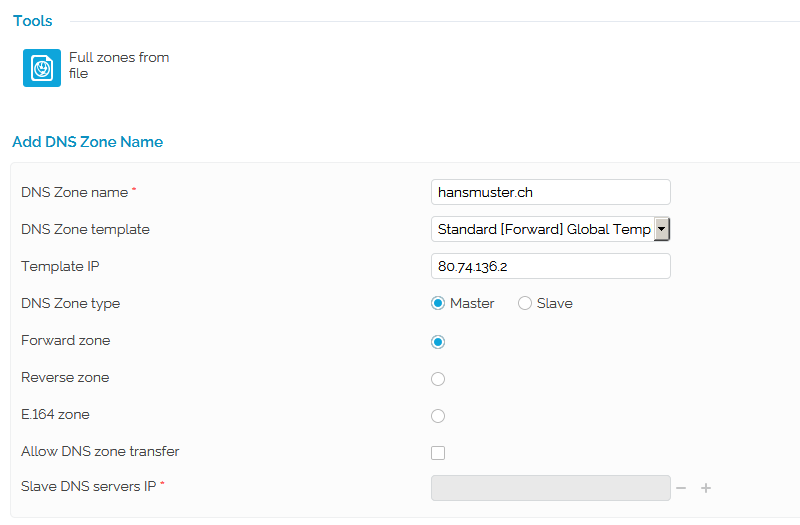Choose the Reverse zone radio option
Screen dimensions: 800x525
pos(438,379)
